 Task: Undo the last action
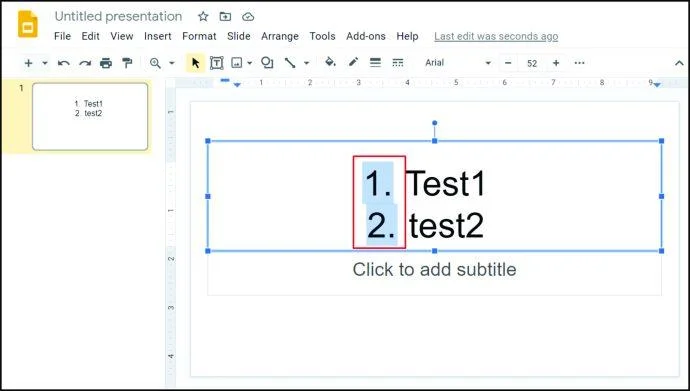[x=64, y=63]
